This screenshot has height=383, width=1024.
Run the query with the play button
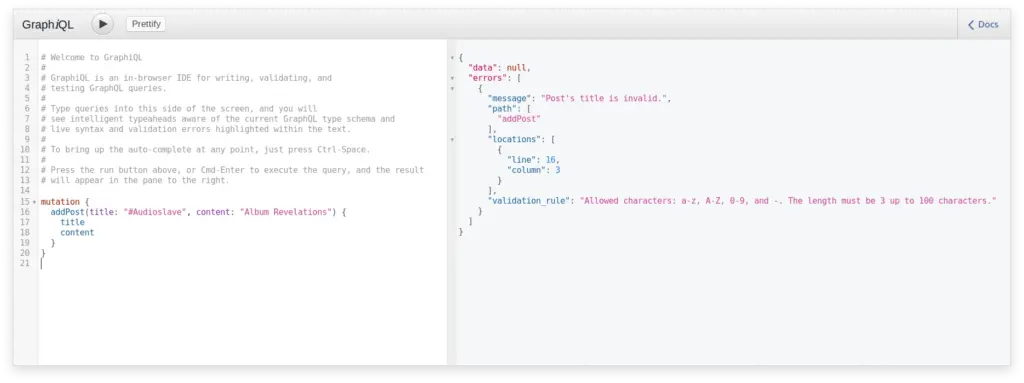[x=103, y=24]
